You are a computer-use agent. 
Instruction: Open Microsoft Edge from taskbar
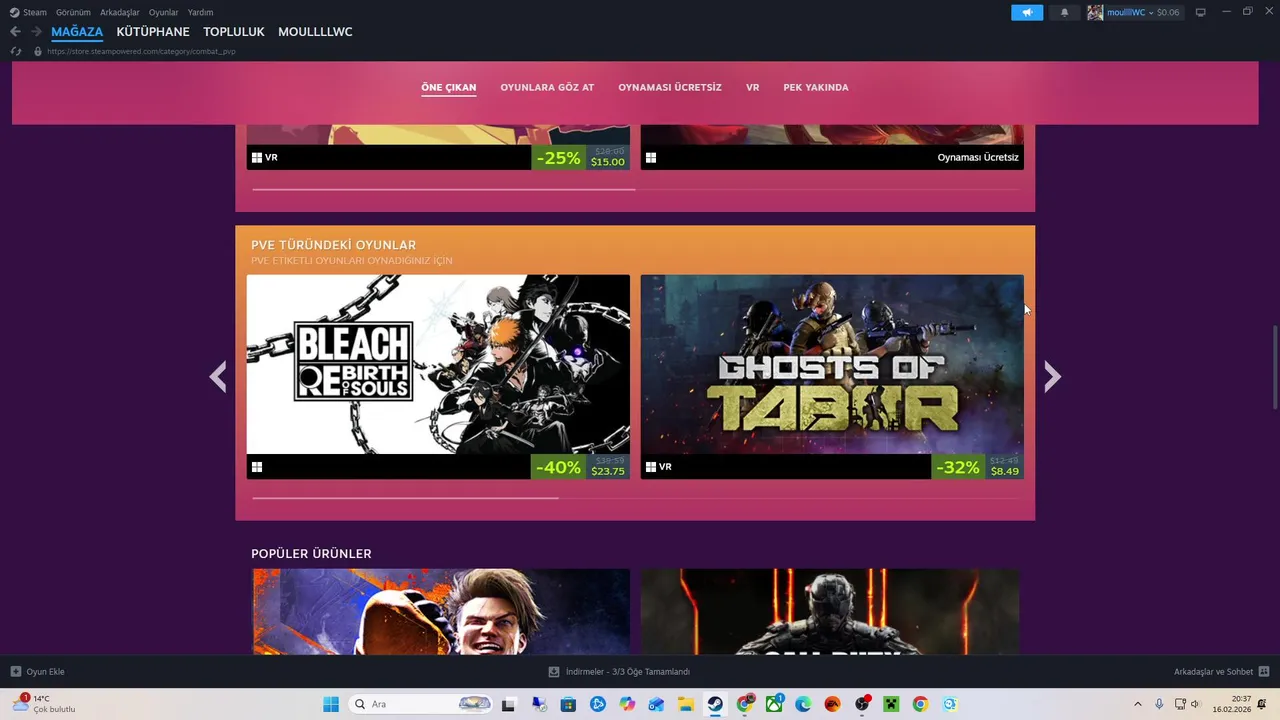(x=803, y=704)
